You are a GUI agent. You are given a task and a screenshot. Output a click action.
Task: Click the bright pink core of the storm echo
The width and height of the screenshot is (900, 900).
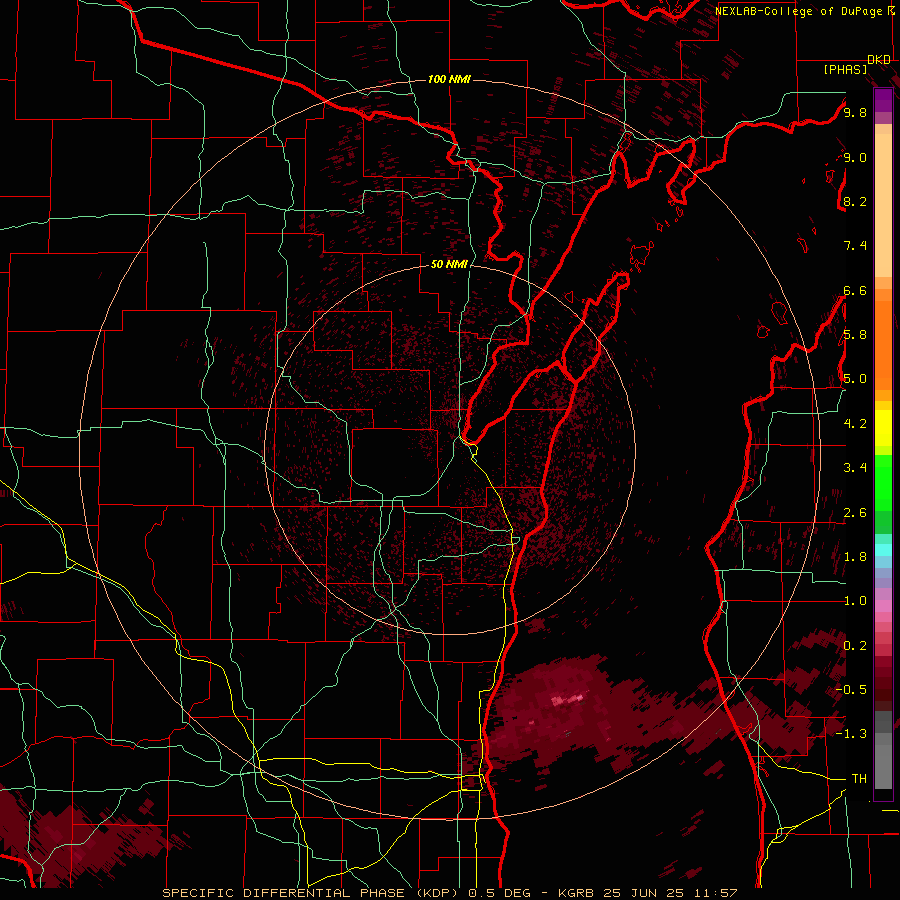(x=567, y=700)
